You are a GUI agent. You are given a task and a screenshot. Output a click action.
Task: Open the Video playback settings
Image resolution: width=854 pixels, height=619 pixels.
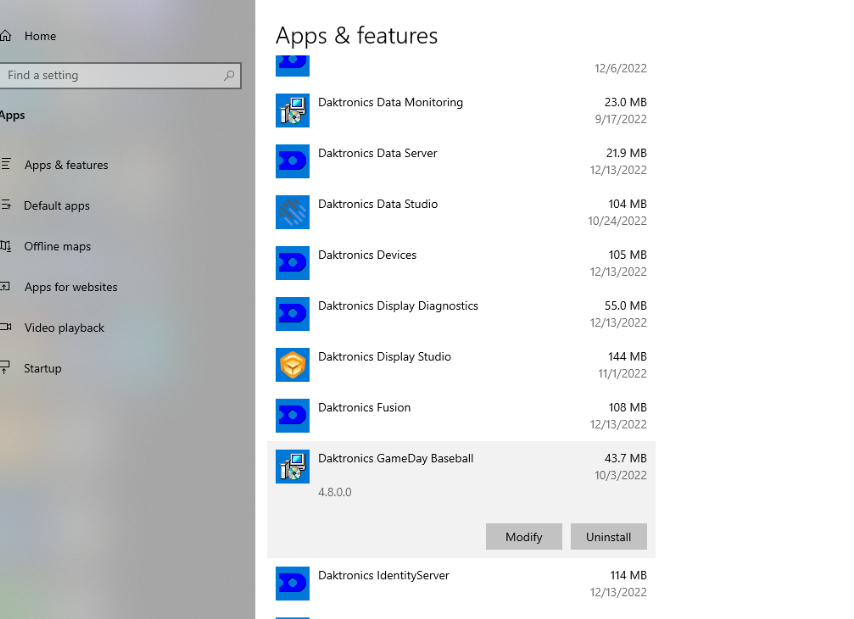tap(64, 328)
